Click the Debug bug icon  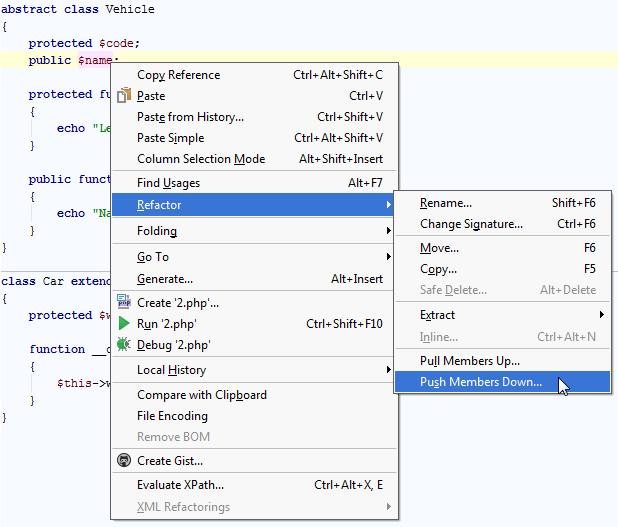(124, 345)
